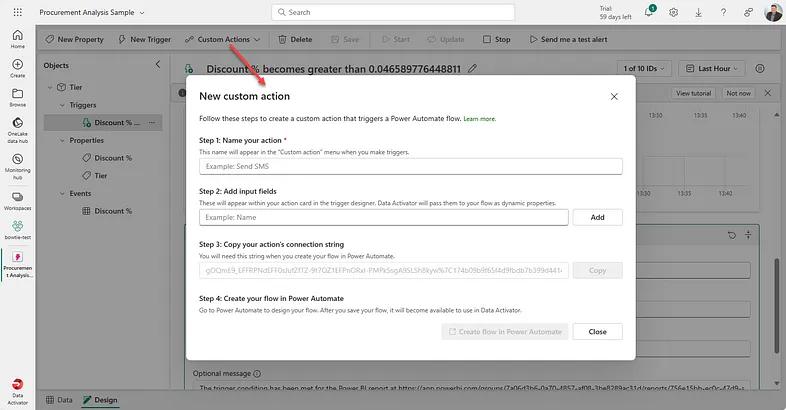Open the more options ellipsis on the Discount % trigger
The width and height of the screenshot is (786, 410).
click(152, 122)
